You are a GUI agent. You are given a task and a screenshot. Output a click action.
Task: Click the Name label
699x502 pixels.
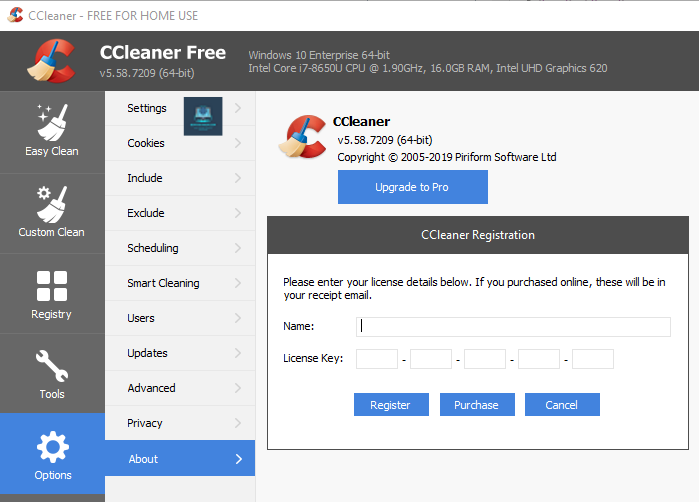pyautogui.click(x=299, y=326)
